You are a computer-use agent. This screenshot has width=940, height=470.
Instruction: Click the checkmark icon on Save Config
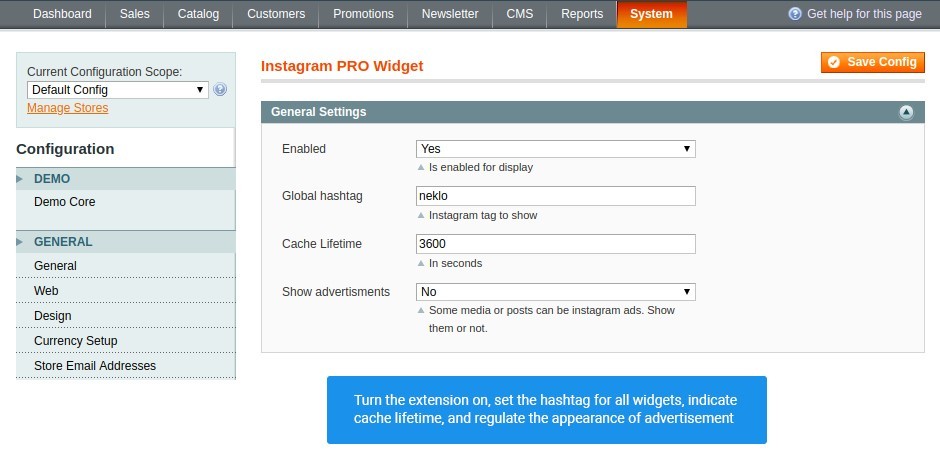(x=833, y=62)
